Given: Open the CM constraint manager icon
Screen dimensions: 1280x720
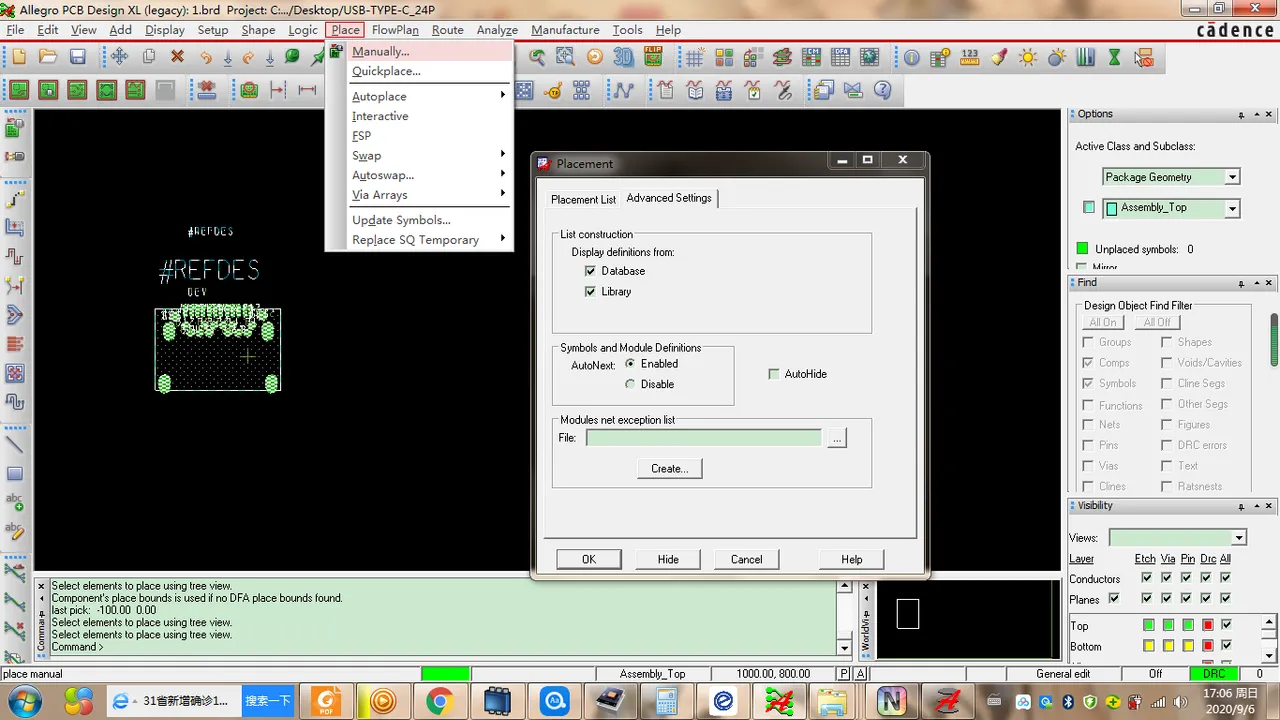Looking at the screenshot, I should pos(811,57).
